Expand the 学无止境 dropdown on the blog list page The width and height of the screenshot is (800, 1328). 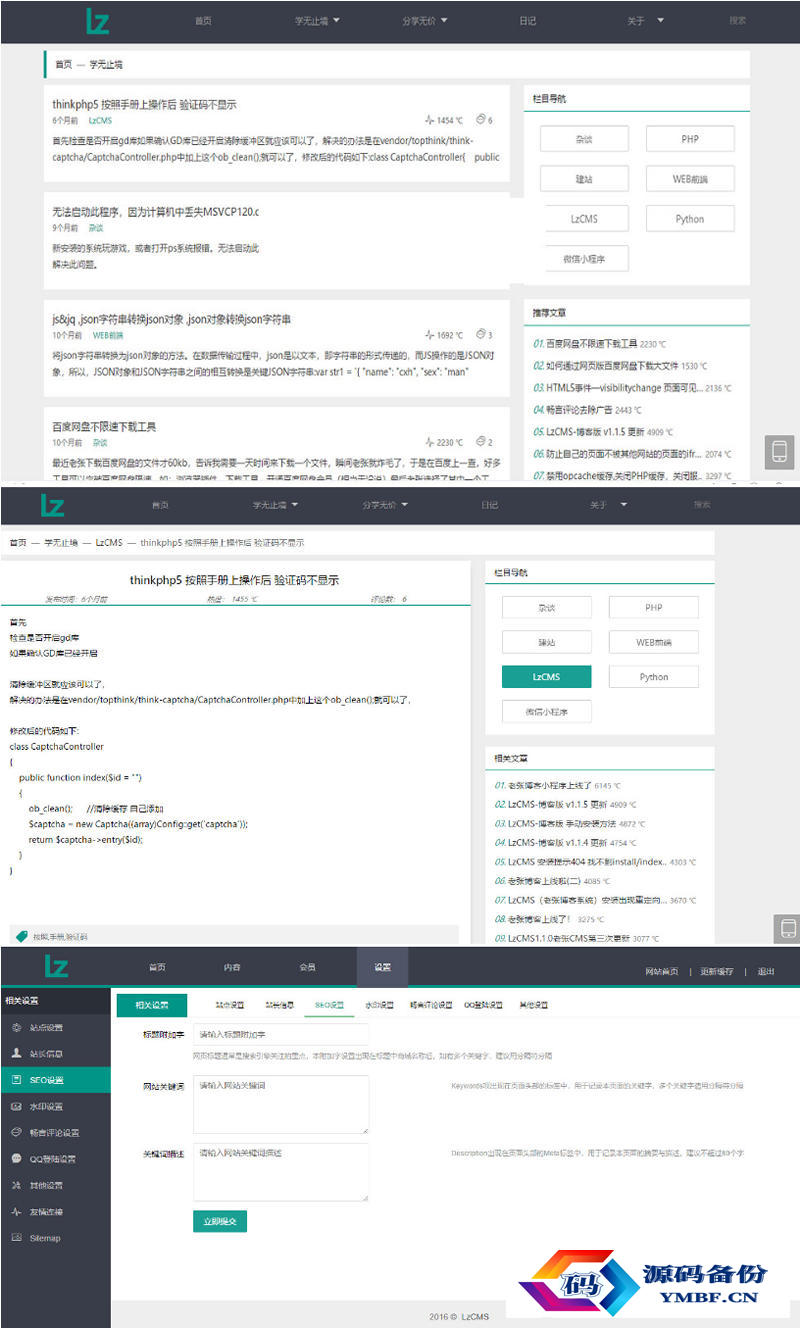[337, 20]
